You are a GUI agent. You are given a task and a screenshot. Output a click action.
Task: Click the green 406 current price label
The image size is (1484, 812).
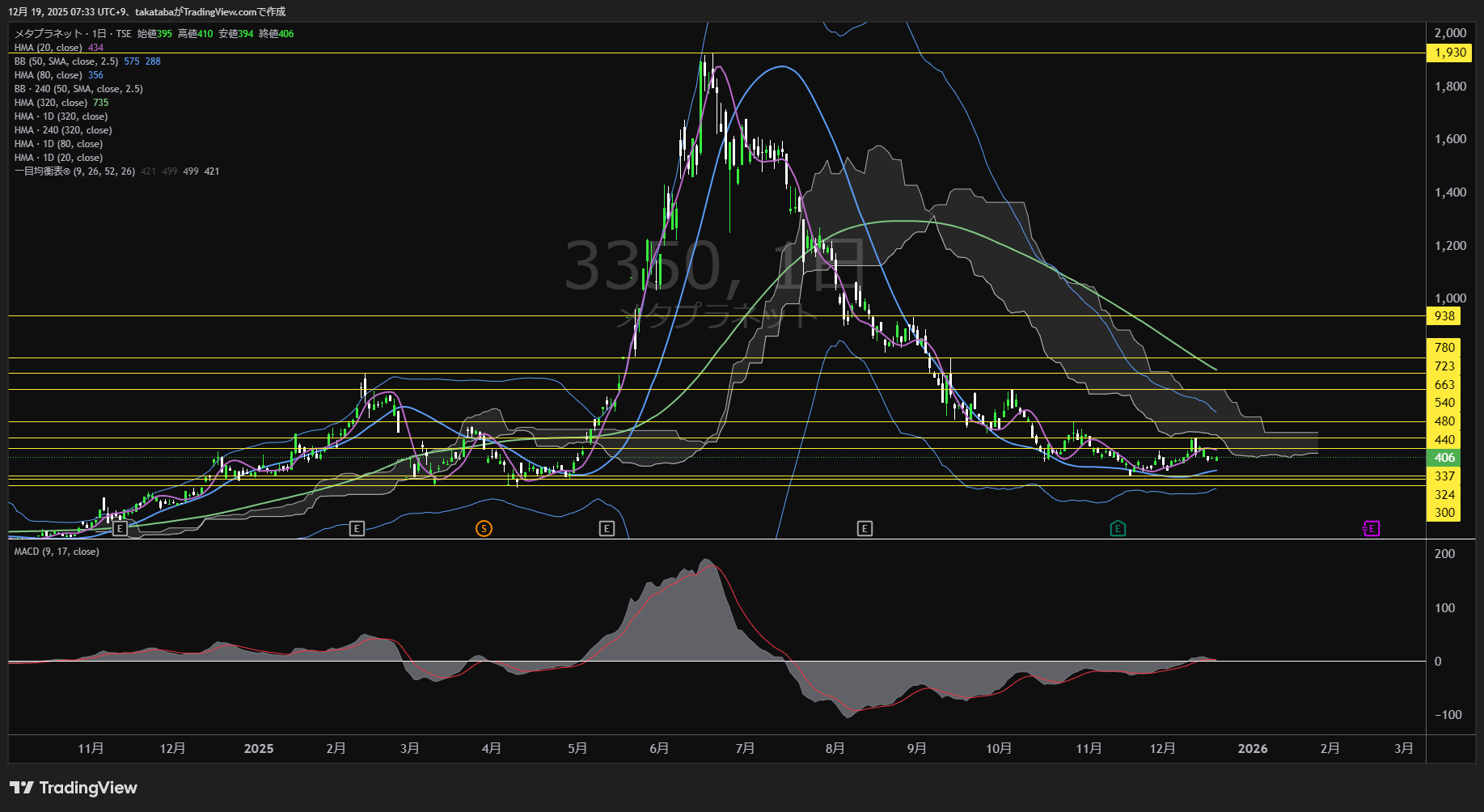1444,458
